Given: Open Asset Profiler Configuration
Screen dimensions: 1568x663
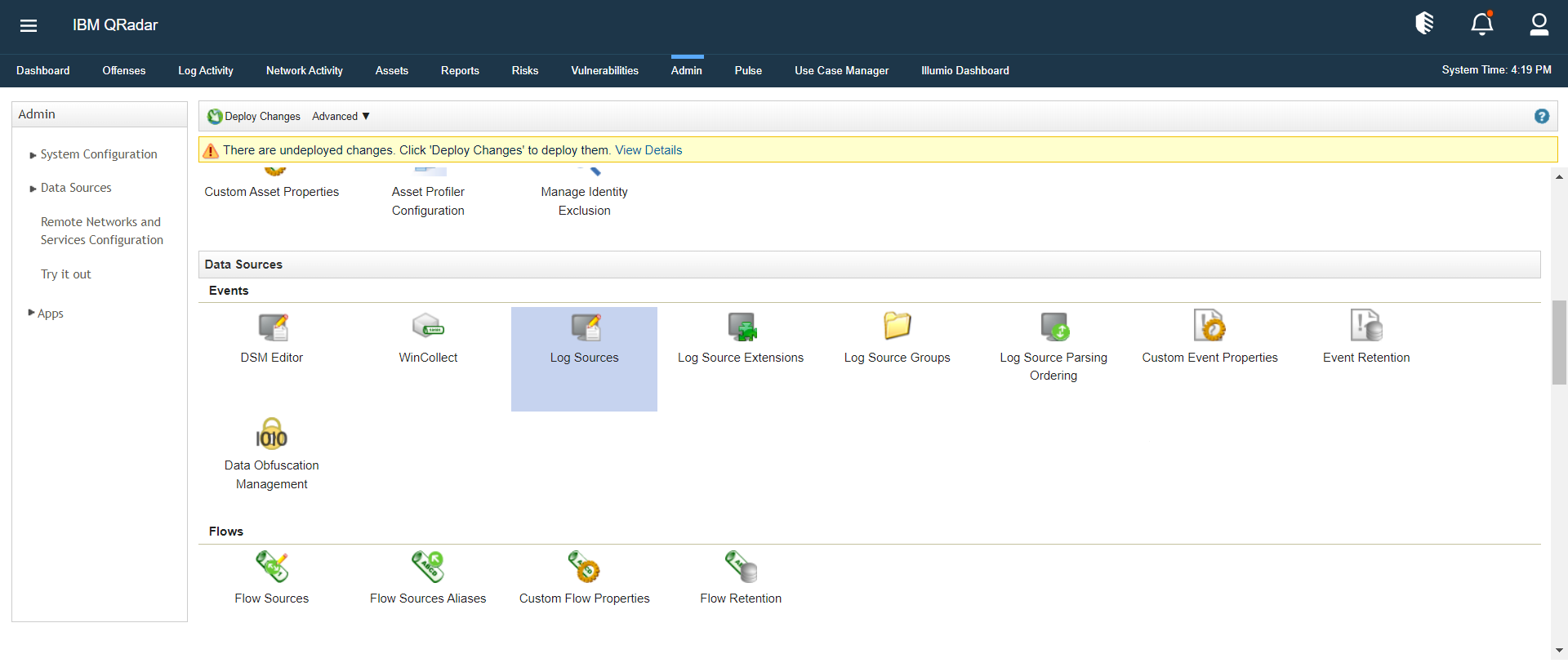Looking at the screenshot, I should pyautogui.click(x=428, y=201).
